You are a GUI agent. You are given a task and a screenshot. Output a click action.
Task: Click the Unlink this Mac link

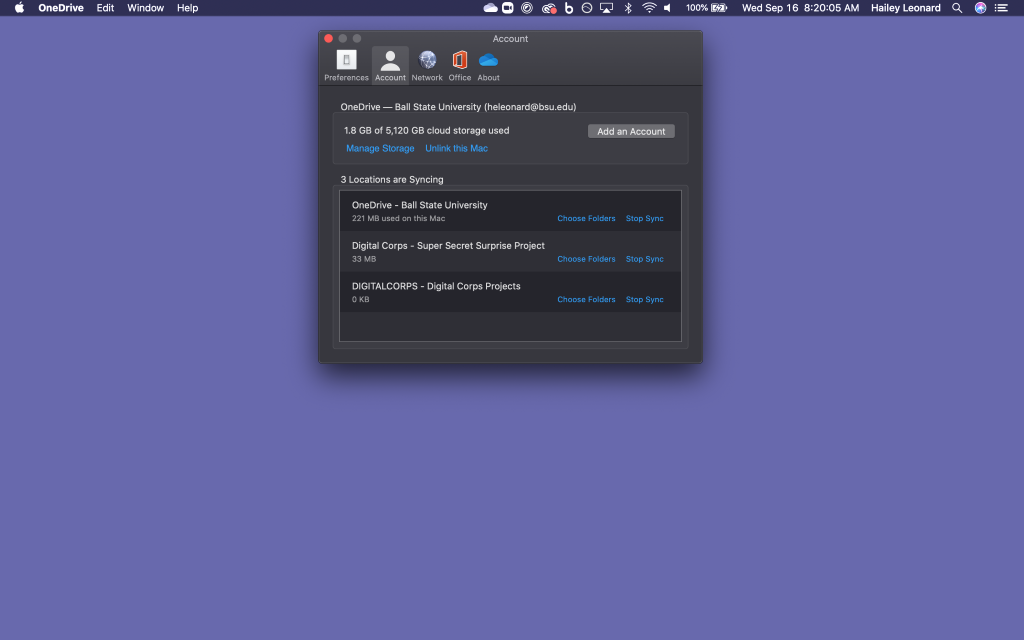pyautogui.click(x=456, y=149)
